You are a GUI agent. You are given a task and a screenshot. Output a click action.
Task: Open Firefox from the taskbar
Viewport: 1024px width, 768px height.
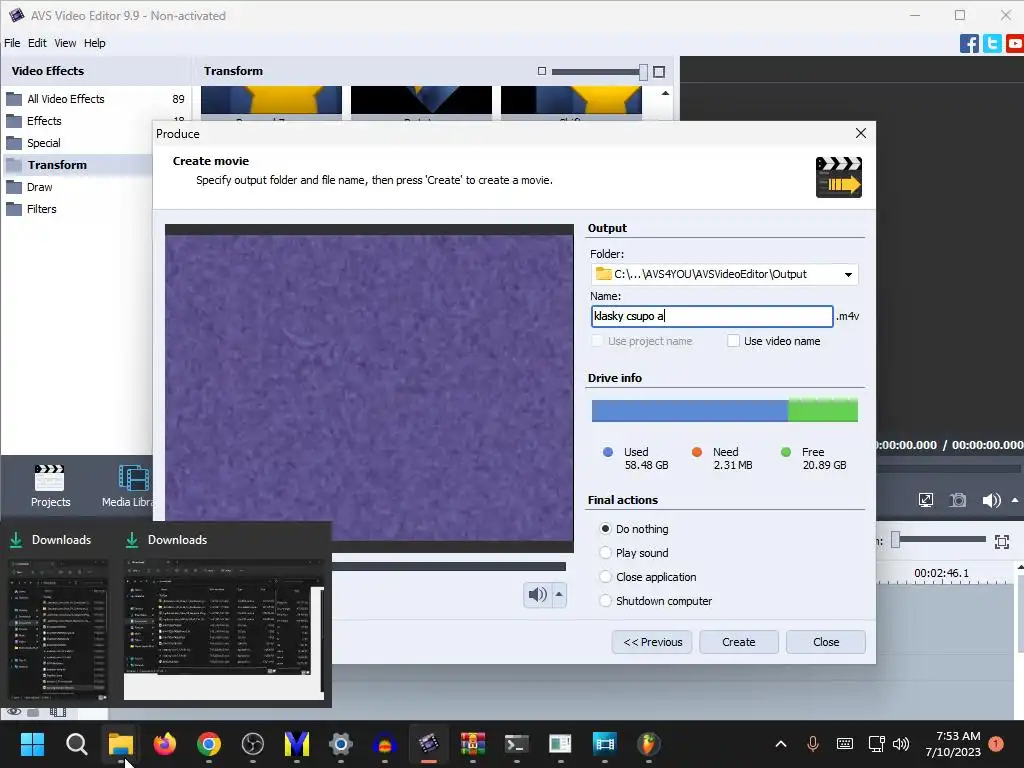[165, 744]
